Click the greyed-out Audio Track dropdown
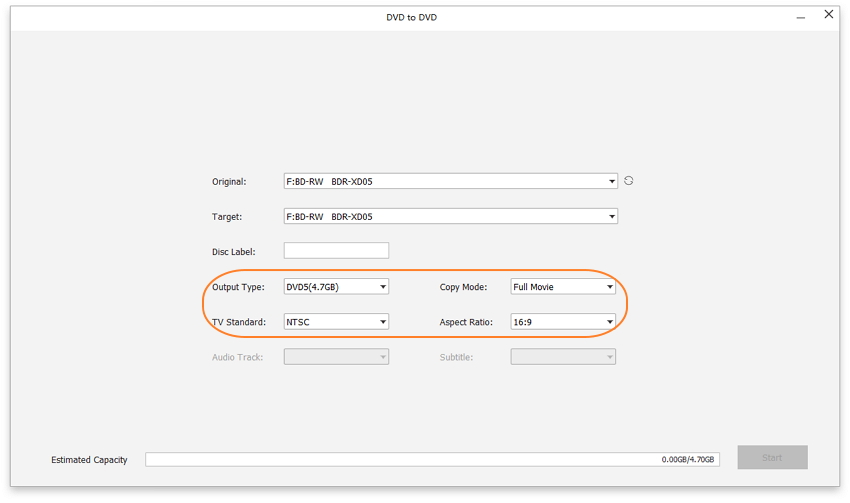 336,357
